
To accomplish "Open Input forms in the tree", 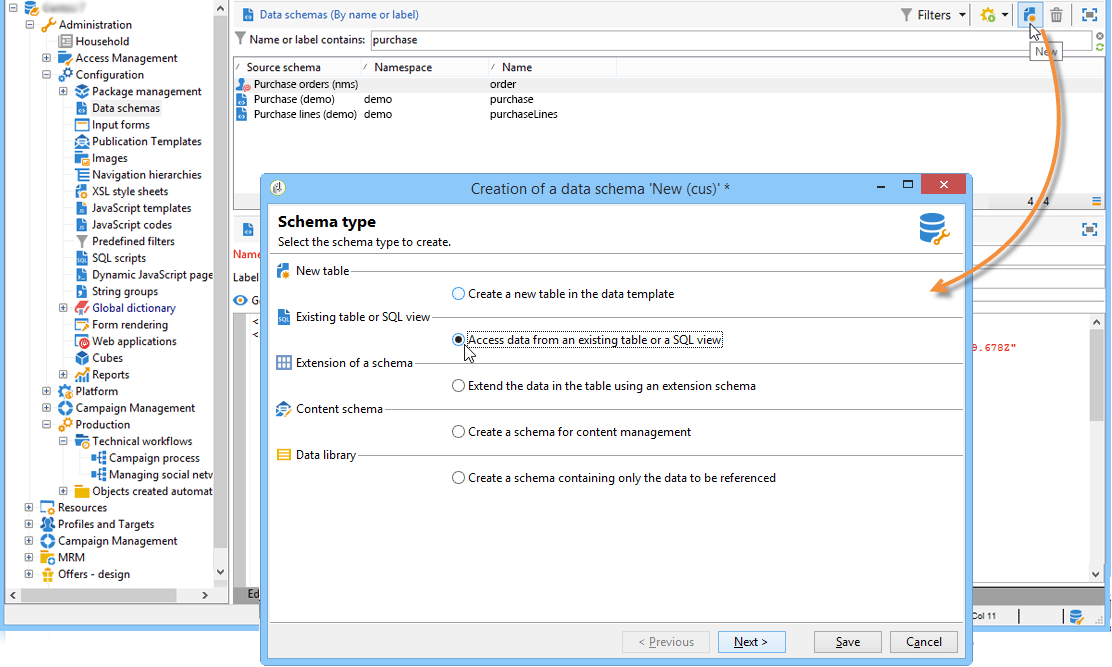I will click(121, 125).
